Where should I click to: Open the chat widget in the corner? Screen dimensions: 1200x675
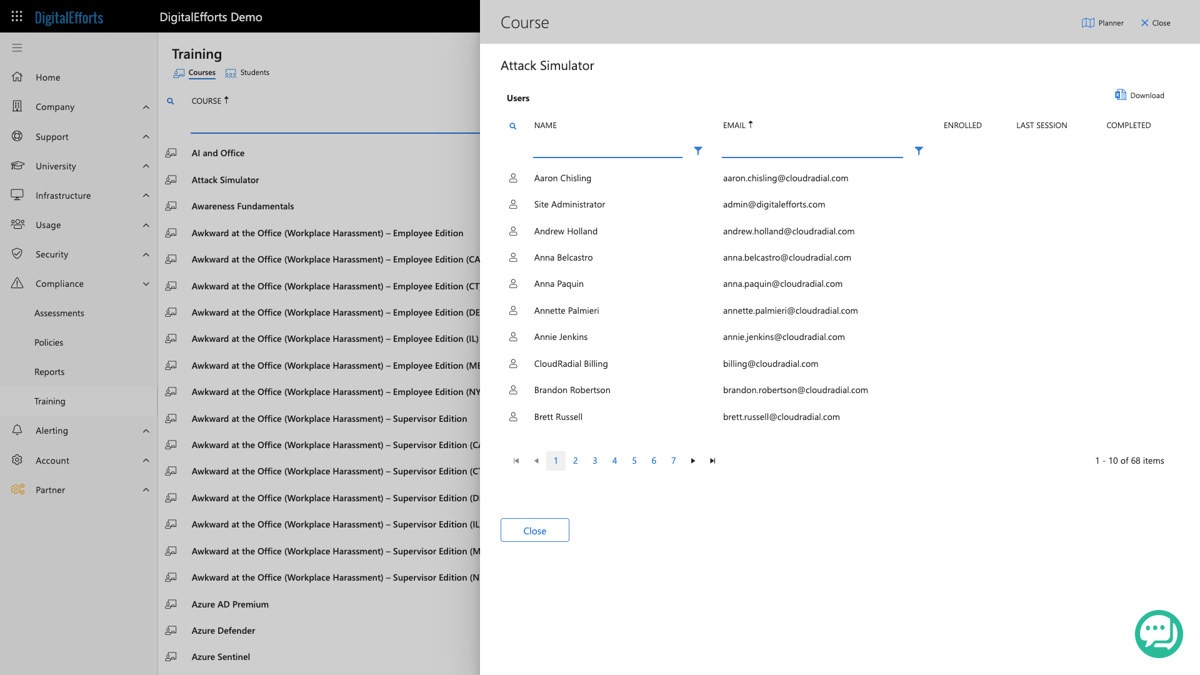(x=1158, y=633)
